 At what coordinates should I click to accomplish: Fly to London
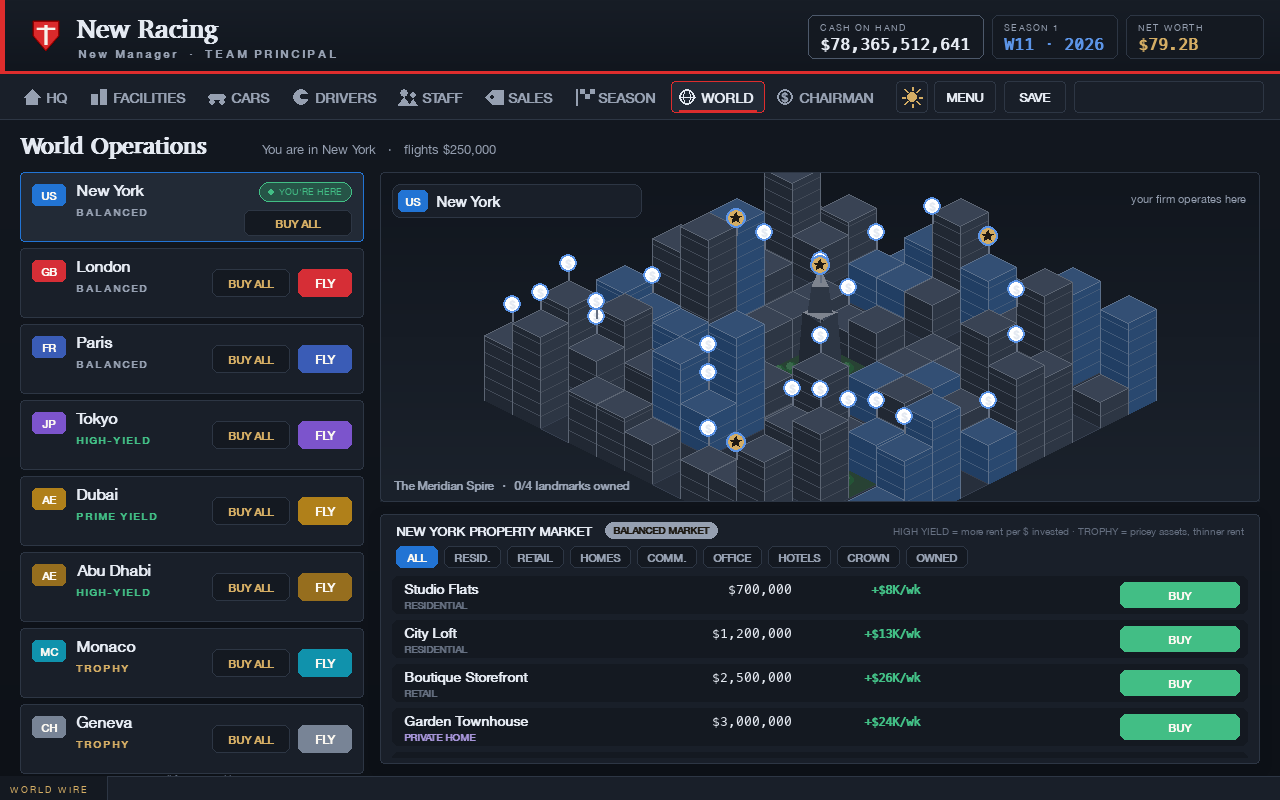click(325, 283)
